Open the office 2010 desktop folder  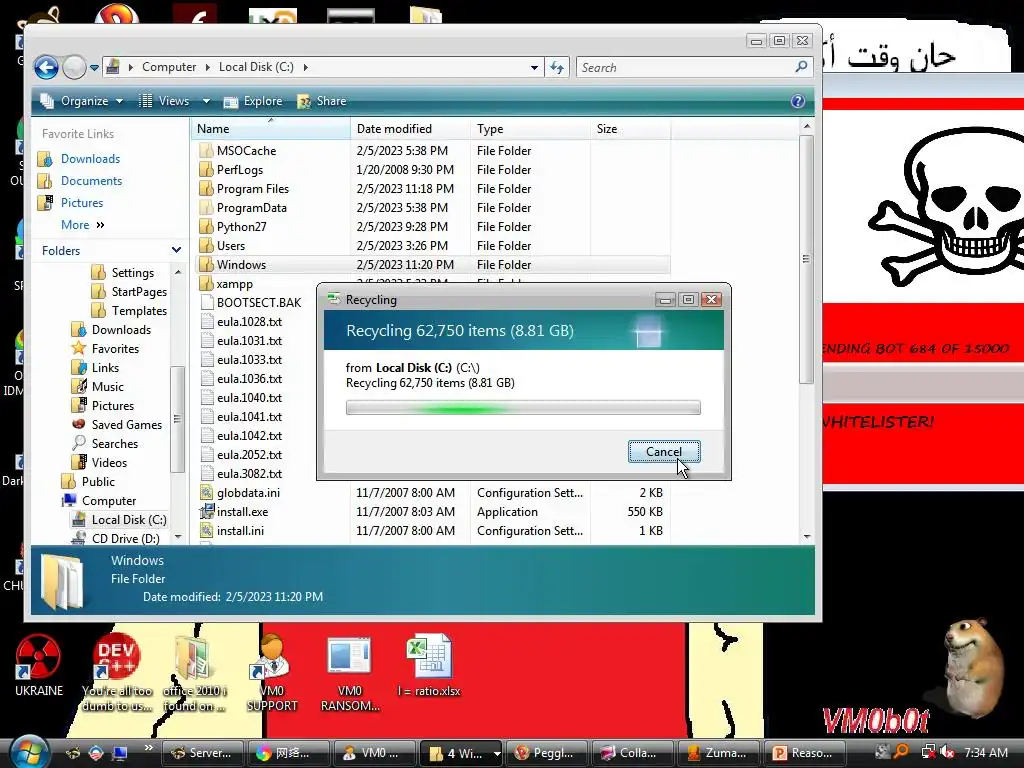194,673
